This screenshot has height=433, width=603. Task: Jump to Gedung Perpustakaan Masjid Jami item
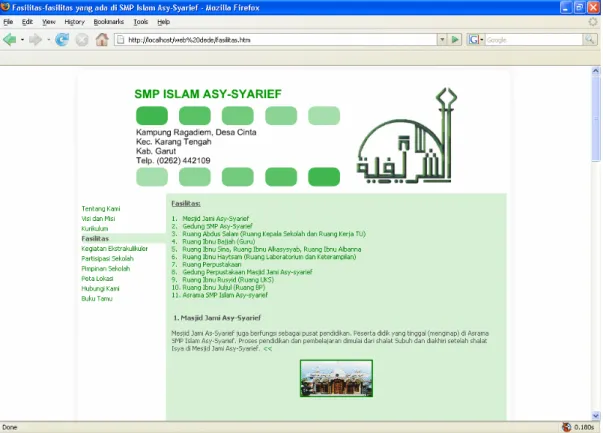(x=247, y=273)
